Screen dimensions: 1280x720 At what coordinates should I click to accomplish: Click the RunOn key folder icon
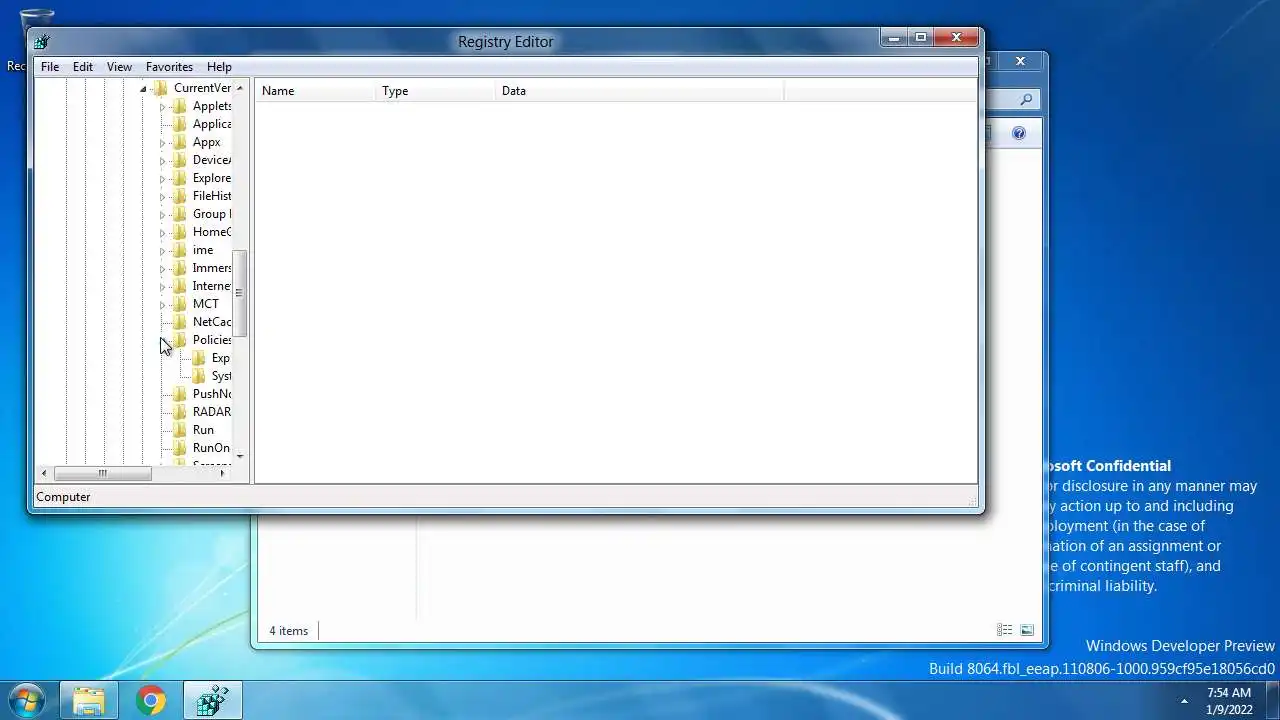point(180,448)
